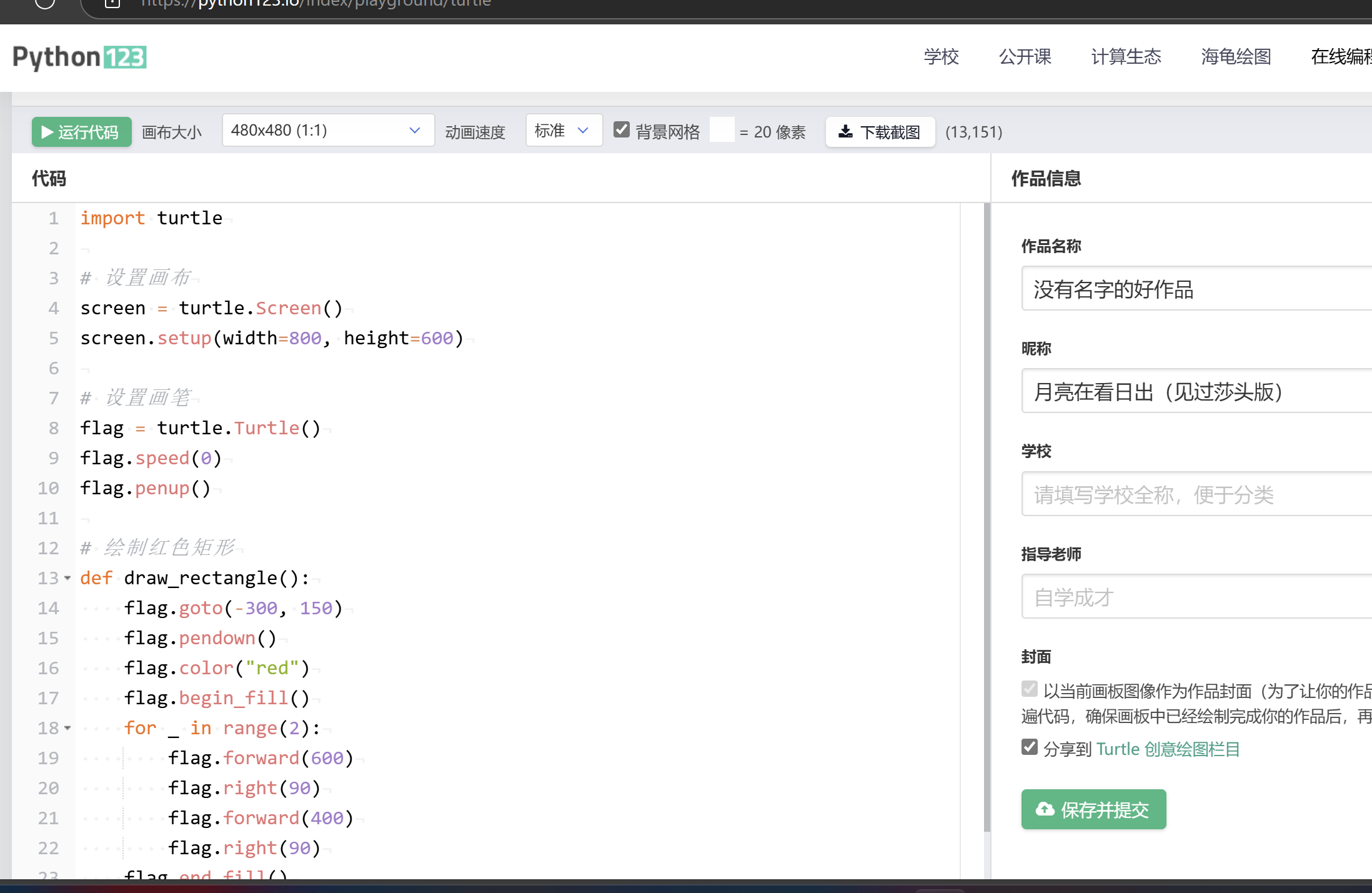Viewport: 1372px width, 893px height.
Task: Click the run code play button
Action: [x=81, y=132]
